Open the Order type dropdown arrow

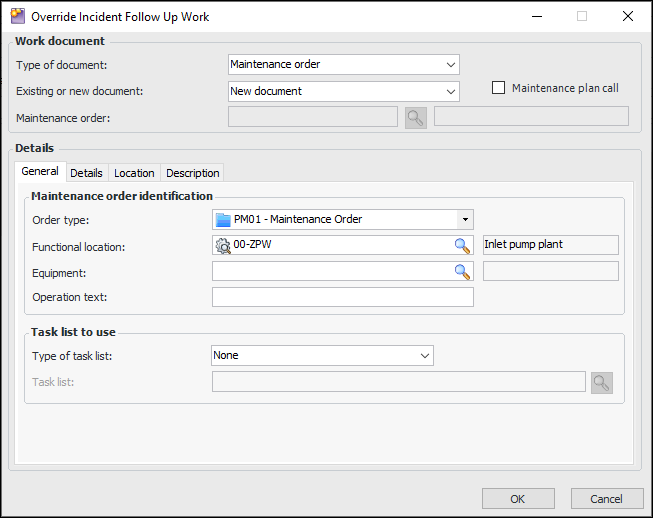coord(465,219)
